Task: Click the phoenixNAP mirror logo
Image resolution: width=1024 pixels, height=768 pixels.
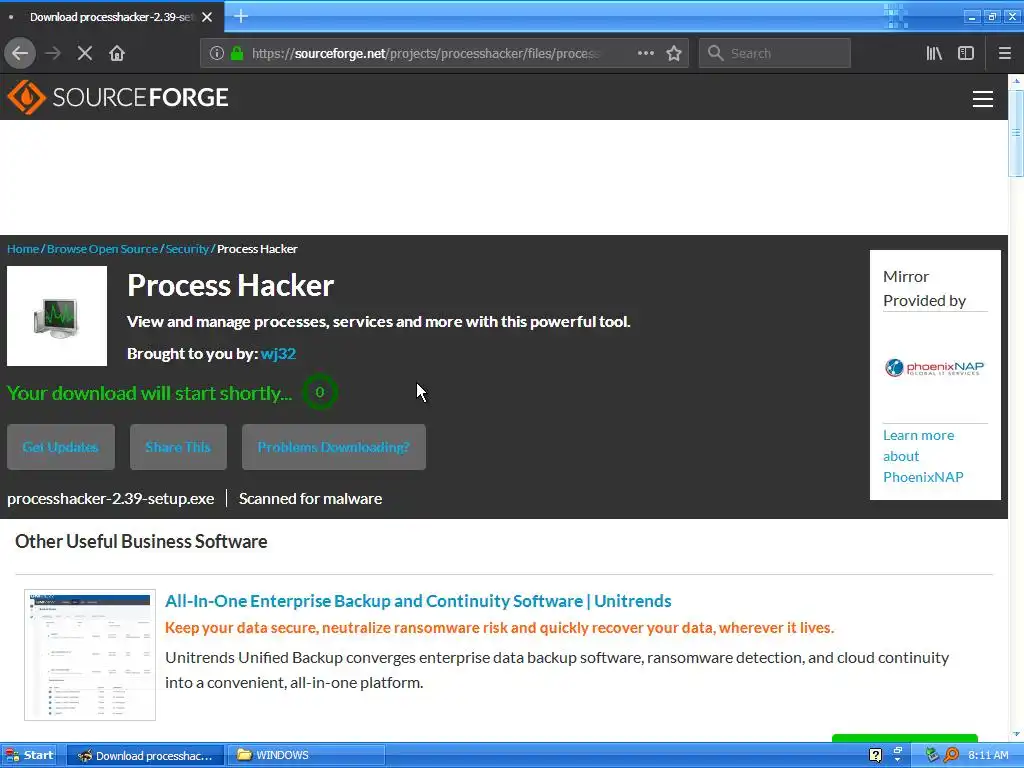Action: tap(935, 368)
